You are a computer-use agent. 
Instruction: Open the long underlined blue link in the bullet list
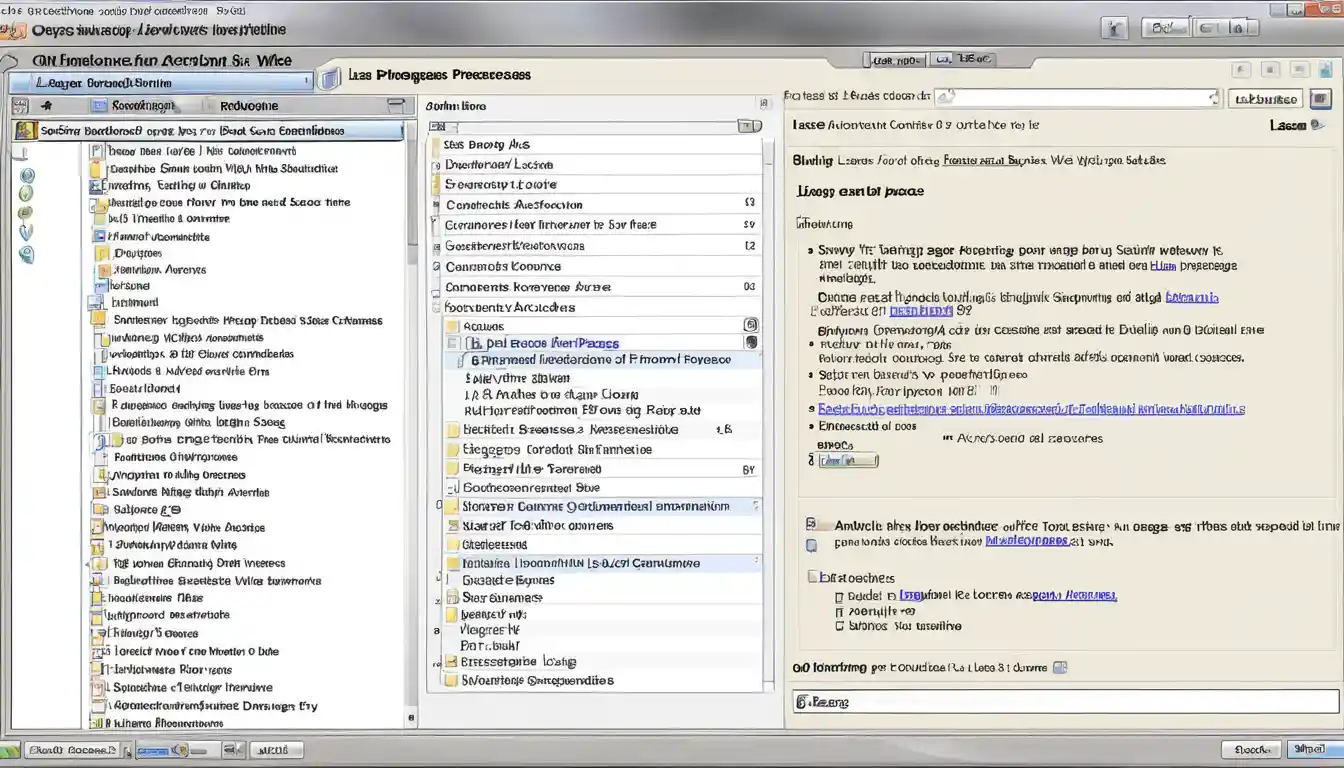pyautogui.click(x=1031, y=409)
